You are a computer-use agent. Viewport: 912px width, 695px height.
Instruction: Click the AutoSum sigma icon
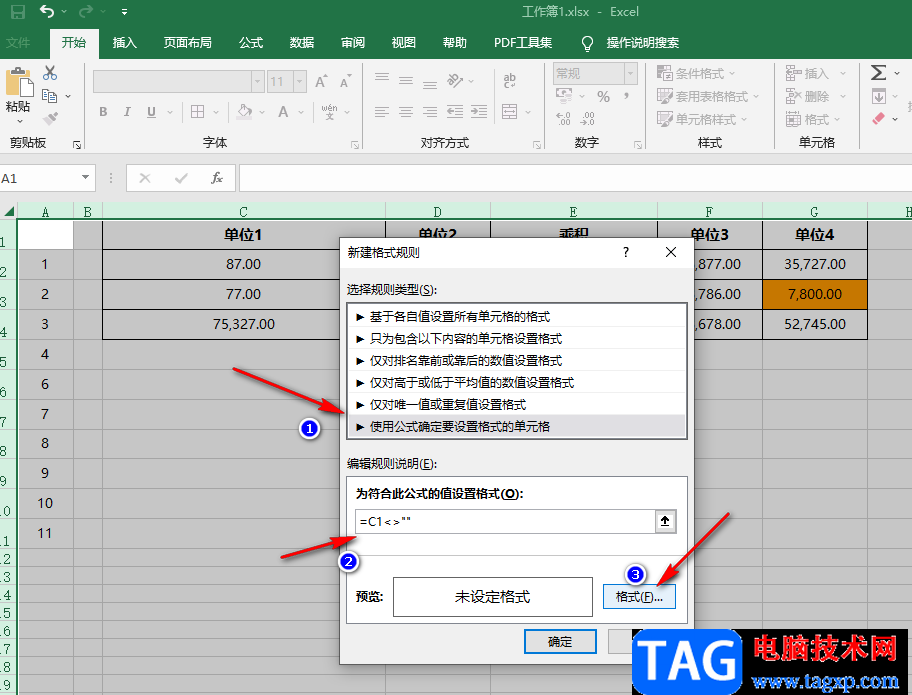pyautogui.click(x=878, y=73)
